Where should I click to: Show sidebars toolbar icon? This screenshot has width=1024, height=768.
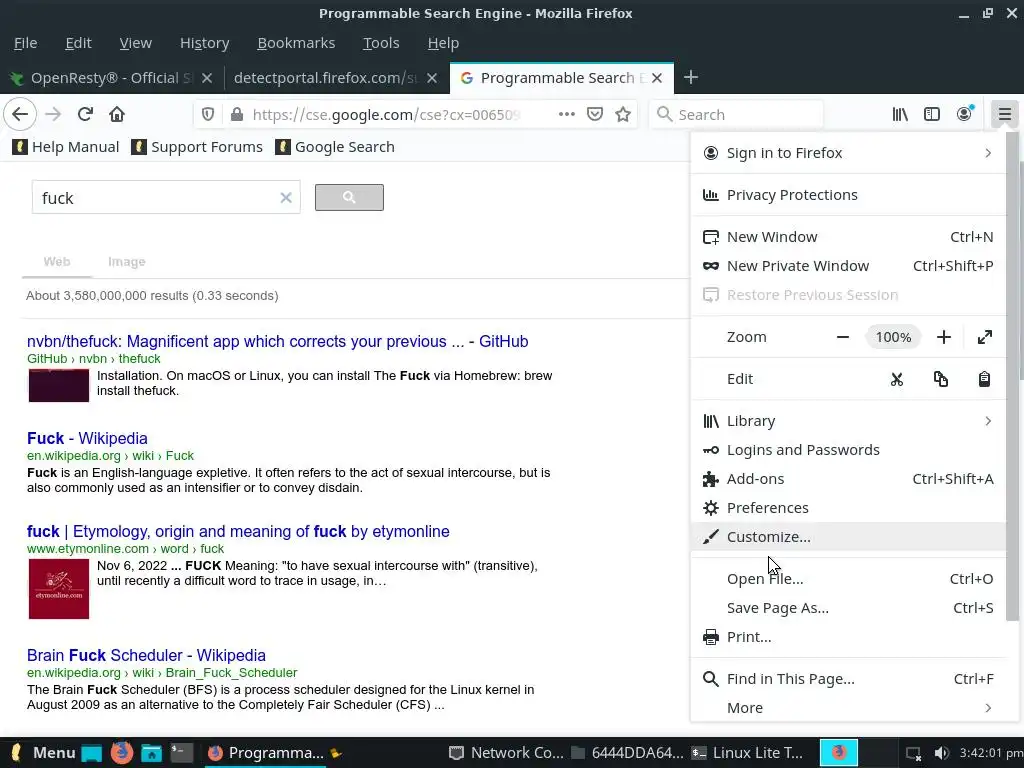[x=932, y=114]
